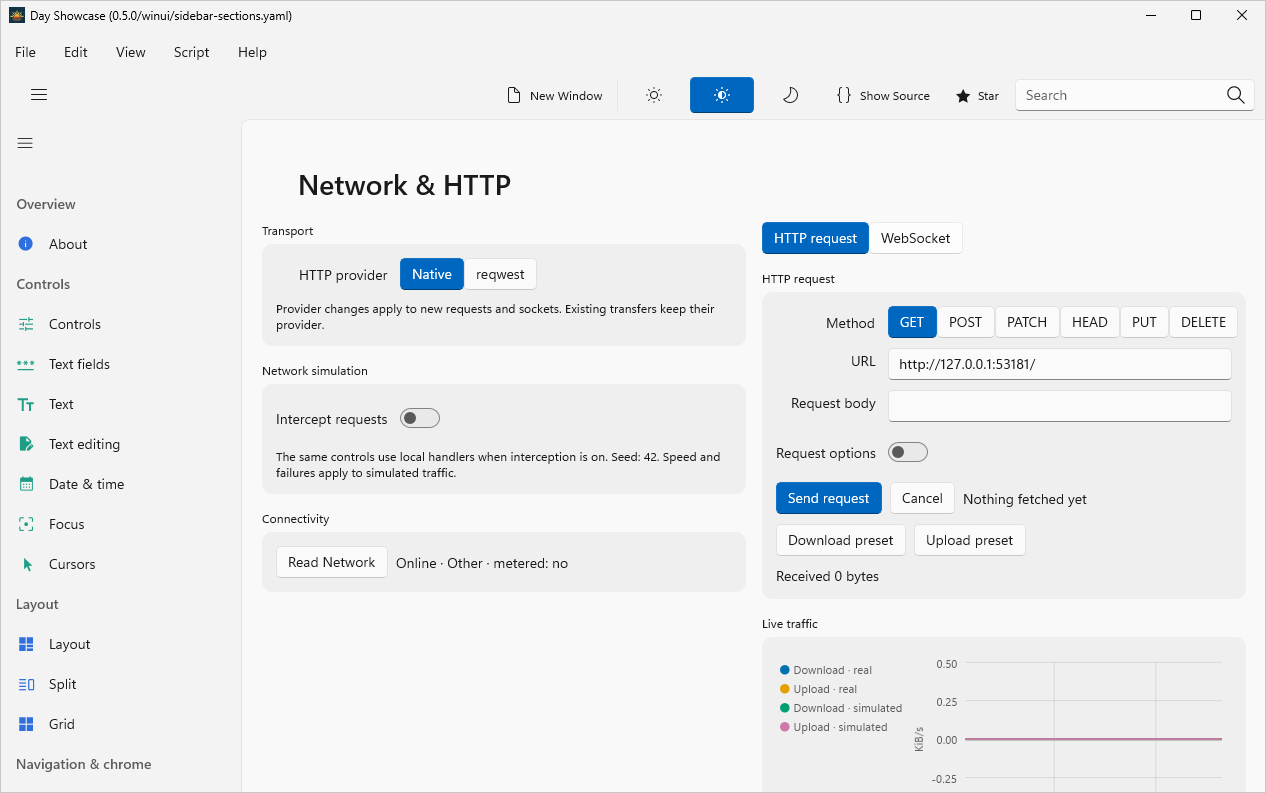Image resolution: width=1266 pixels, height=793 pixels.
Task: Toggle the top hamburger navigation button
Action: pos(39,95)
